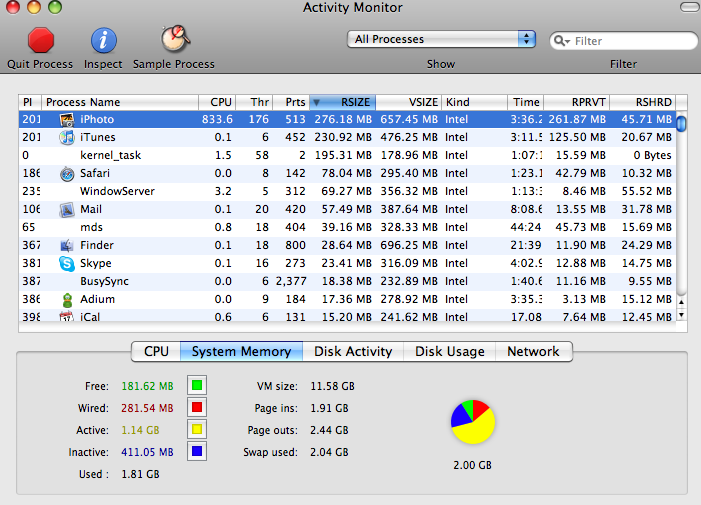The height and width of the screenshot is (505, 701).
Task: Click the Free memory value 181.62 MB
Action: point(147,386)
